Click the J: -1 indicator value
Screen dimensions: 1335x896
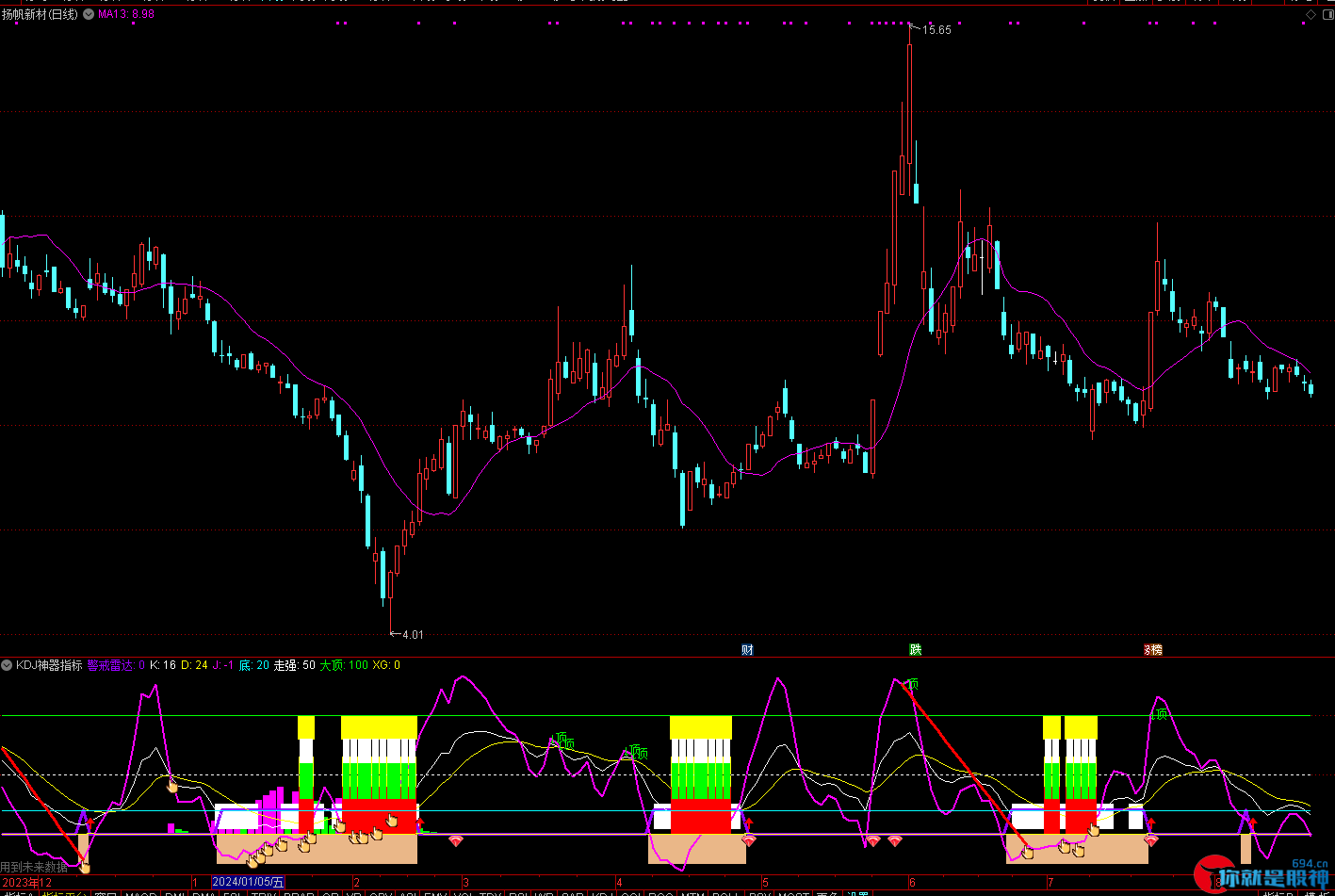(x=223, y=665)
